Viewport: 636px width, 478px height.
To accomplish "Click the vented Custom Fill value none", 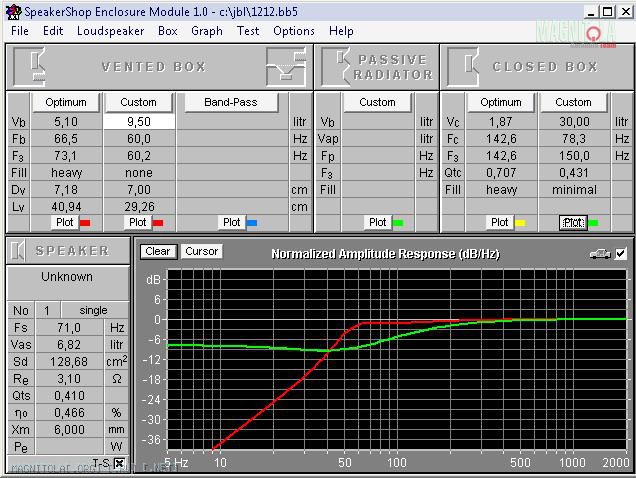I will pyautogui.click(x=139, y=173).
